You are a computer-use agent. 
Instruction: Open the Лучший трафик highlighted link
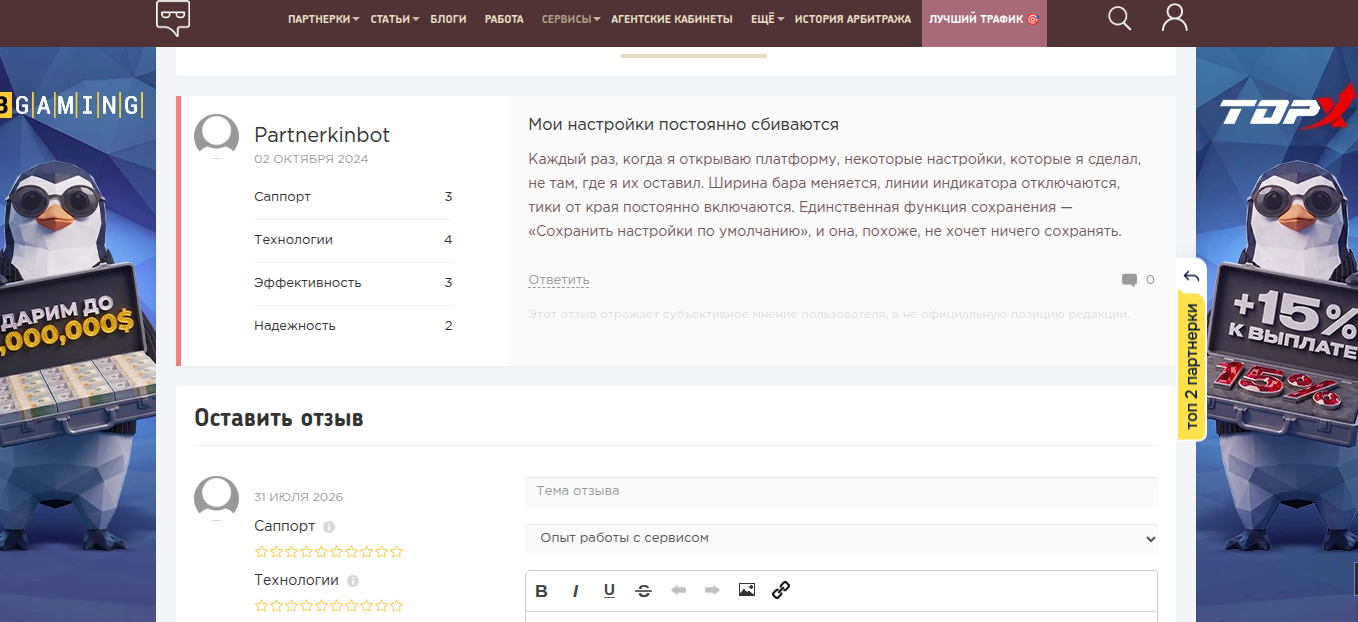pyautogui.click(x=984, y=19)
